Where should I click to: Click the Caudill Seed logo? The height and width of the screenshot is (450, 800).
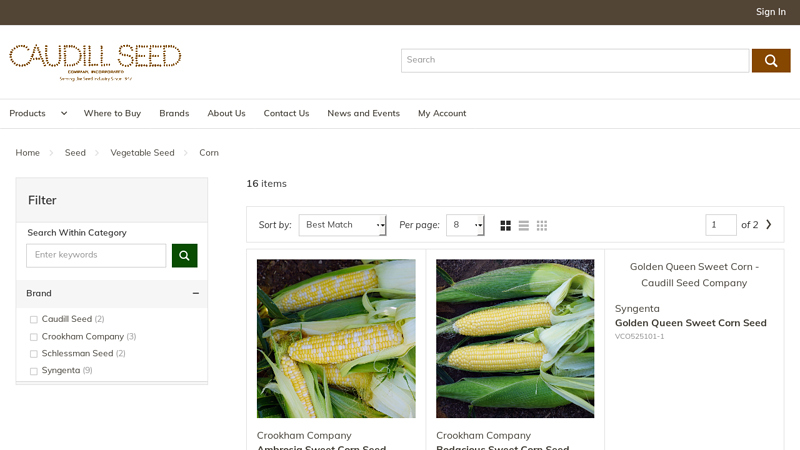pyautogui.click(x=95, y=62)
